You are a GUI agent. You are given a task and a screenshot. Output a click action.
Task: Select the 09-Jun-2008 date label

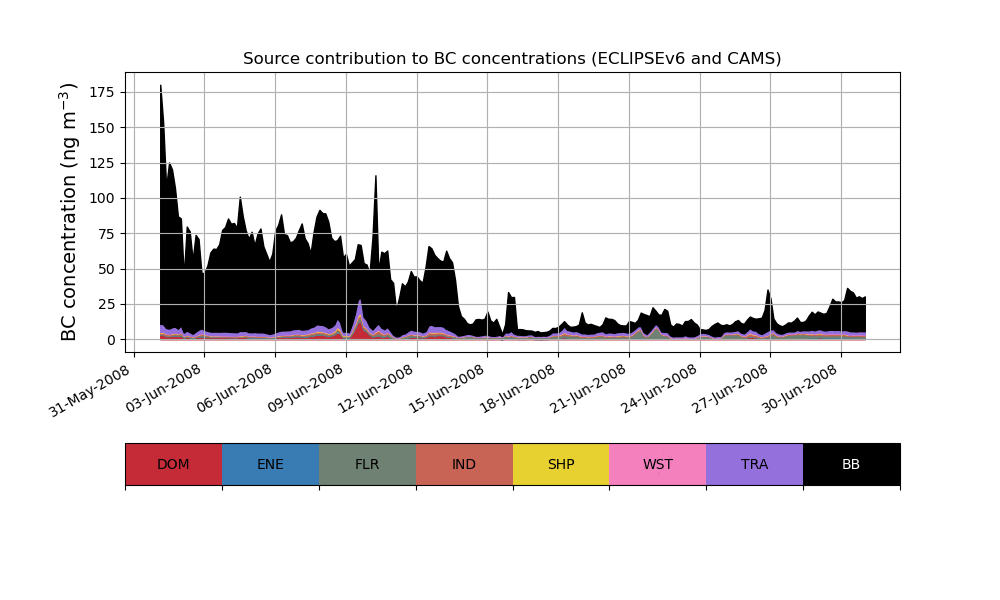point(305,388)
